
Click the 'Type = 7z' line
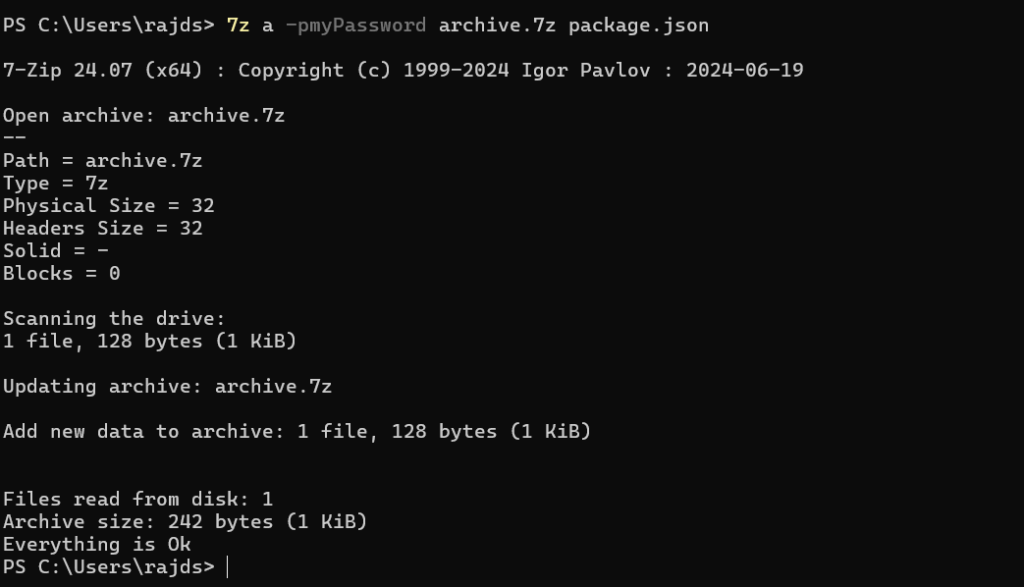pyautogui.click(x=55, y=183)
